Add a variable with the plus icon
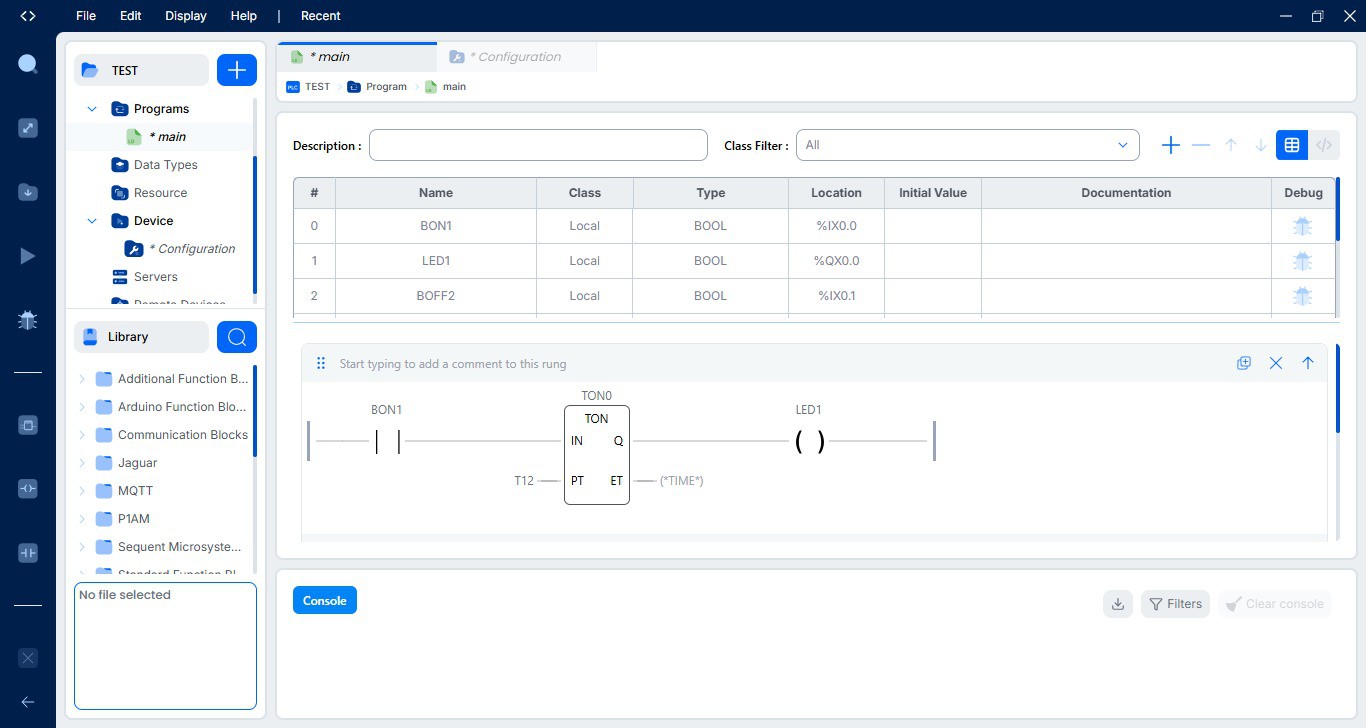The image size is (1366, 728). click(1170, 145)
